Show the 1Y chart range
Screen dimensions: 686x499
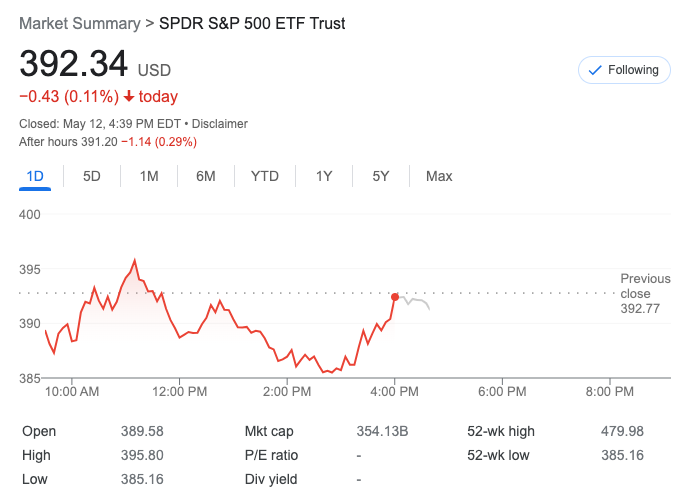(324, 176)
